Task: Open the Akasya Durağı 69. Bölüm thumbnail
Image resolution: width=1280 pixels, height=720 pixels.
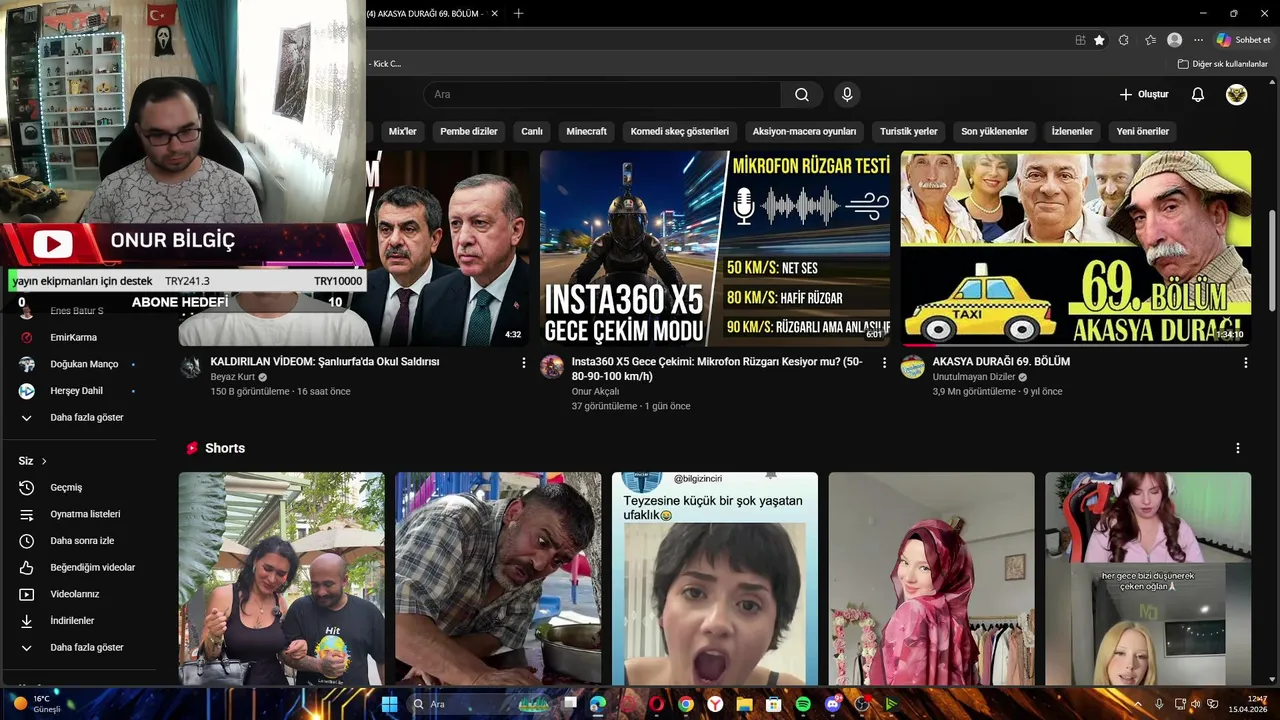Action: point(1076,248)
